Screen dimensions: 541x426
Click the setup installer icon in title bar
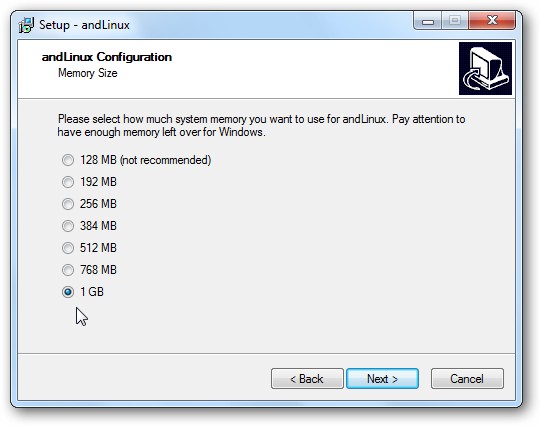tap(26, 25)
